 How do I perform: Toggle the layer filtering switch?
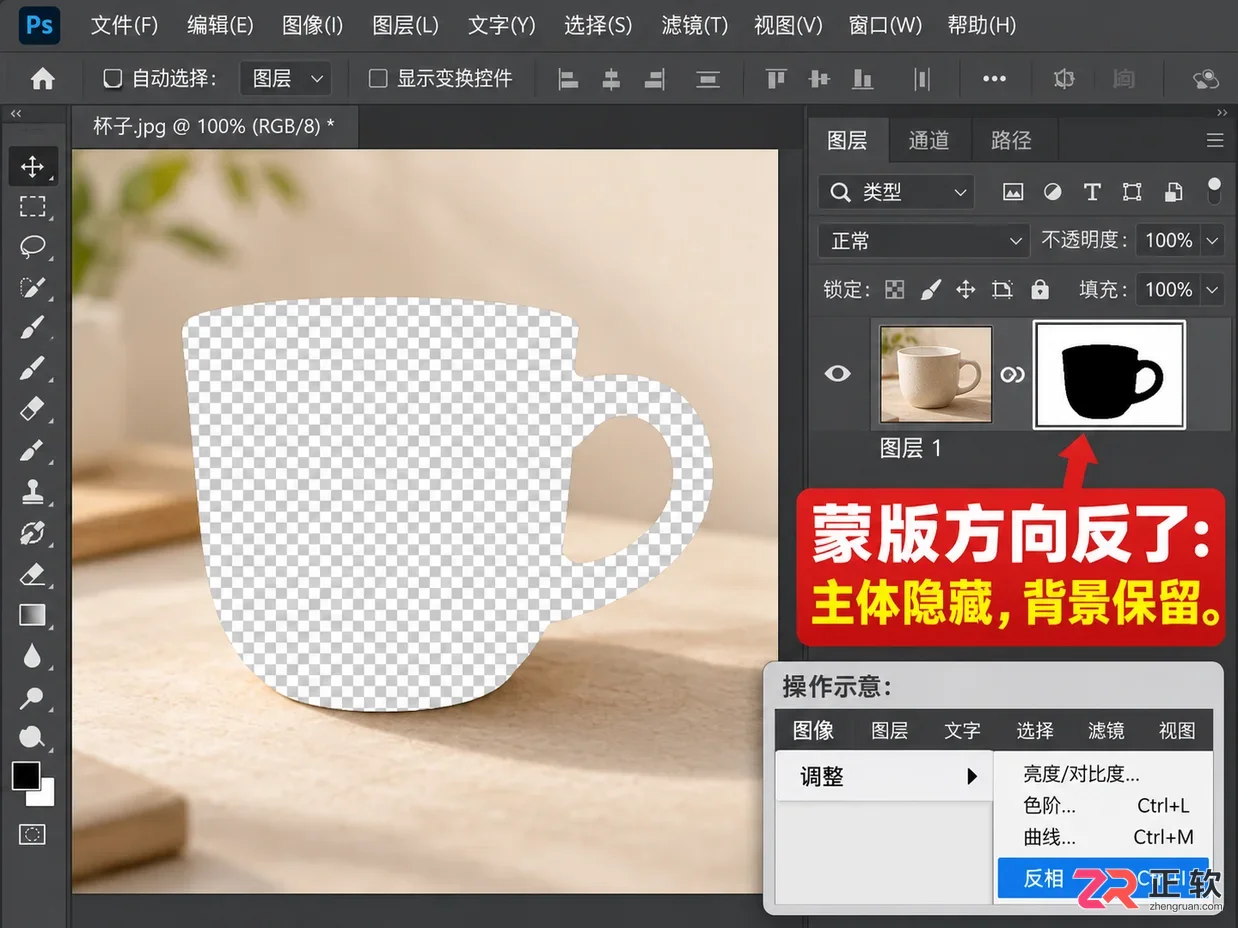coord(1214,190)
